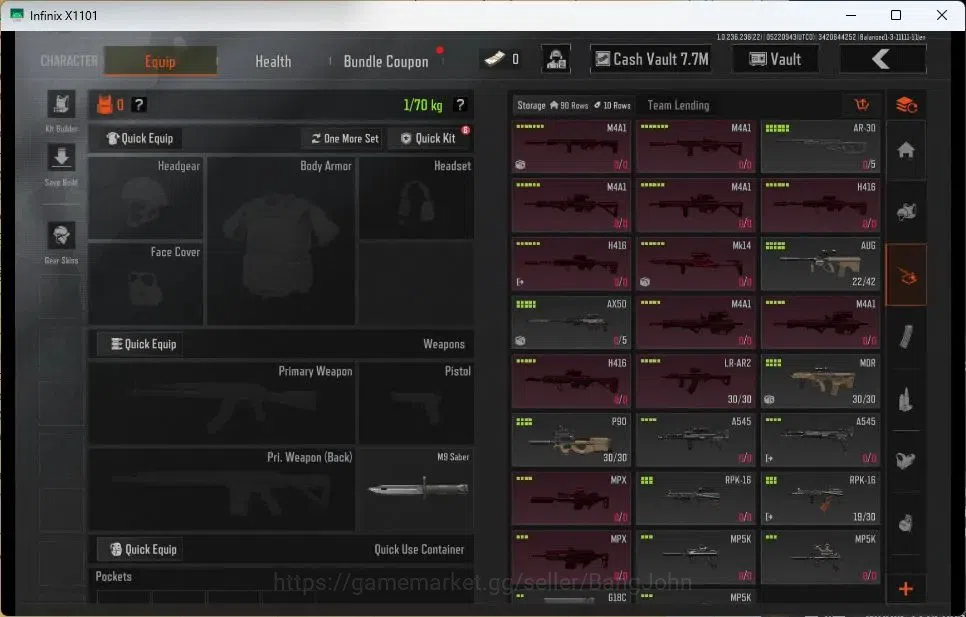This screenshot has height=617, width=966.
Task: Select the LR-AR2 rifle in storage
Action: pyautogui.click(x=696, y=382)
